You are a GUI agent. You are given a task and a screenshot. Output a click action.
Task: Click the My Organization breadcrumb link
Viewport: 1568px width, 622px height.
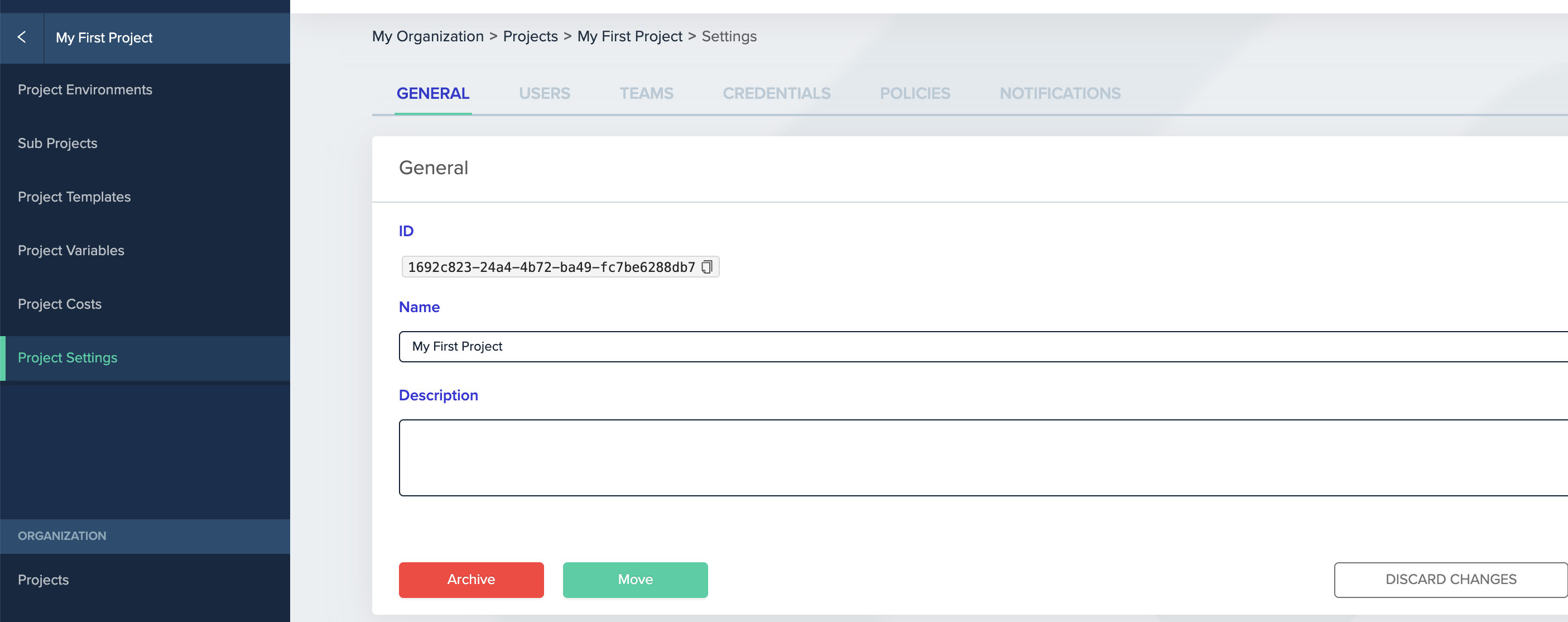(x=427, y=36)
